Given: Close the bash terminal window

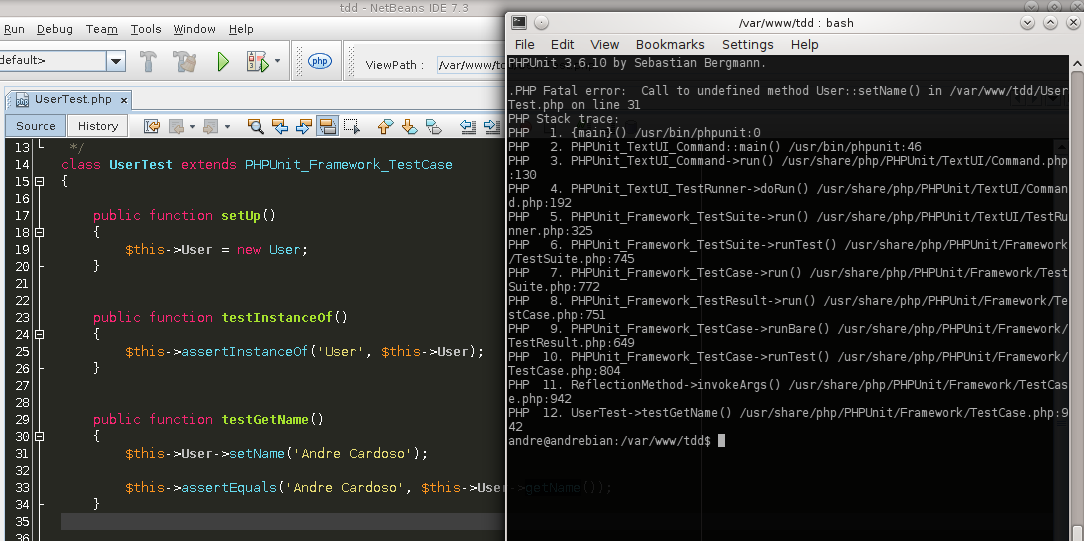Looking at the screenshot, I should click(1073, 23).
